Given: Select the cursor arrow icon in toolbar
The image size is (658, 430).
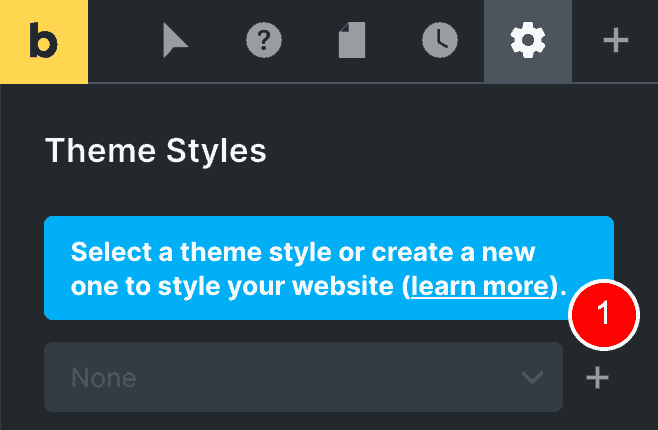Looking at the screenshot, I should 175,40.
